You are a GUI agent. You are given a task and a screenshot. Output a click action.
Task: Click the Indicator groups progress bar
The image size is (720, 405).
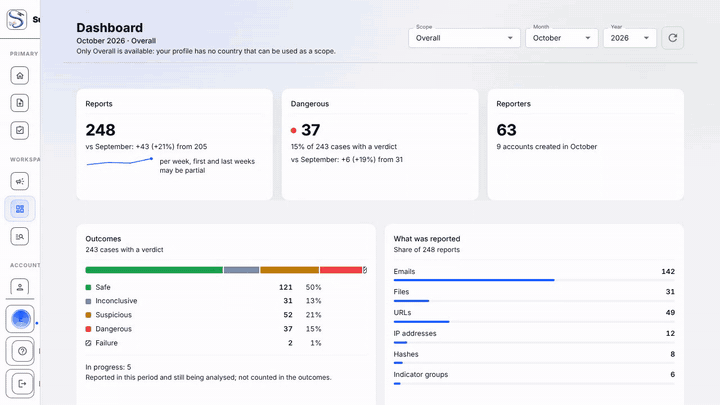534,383
